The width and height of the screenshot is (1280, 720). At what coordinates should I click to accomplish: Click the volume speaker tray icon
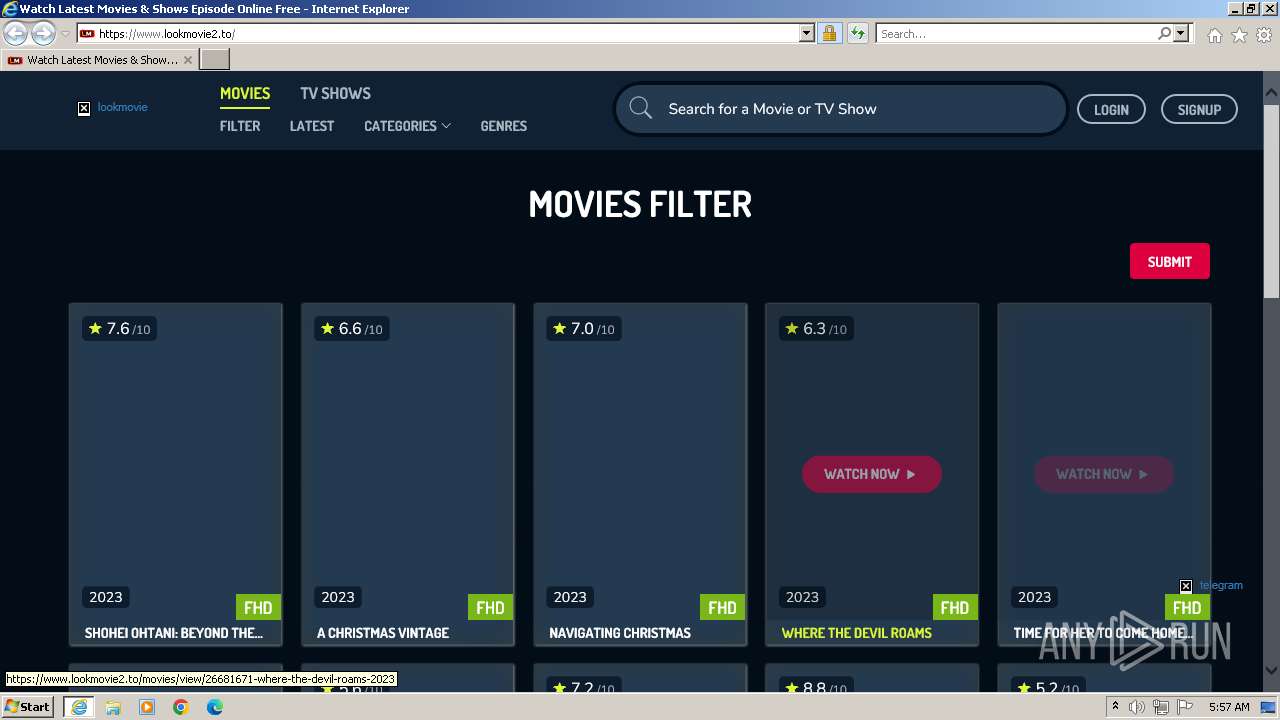coord(1137,707)
